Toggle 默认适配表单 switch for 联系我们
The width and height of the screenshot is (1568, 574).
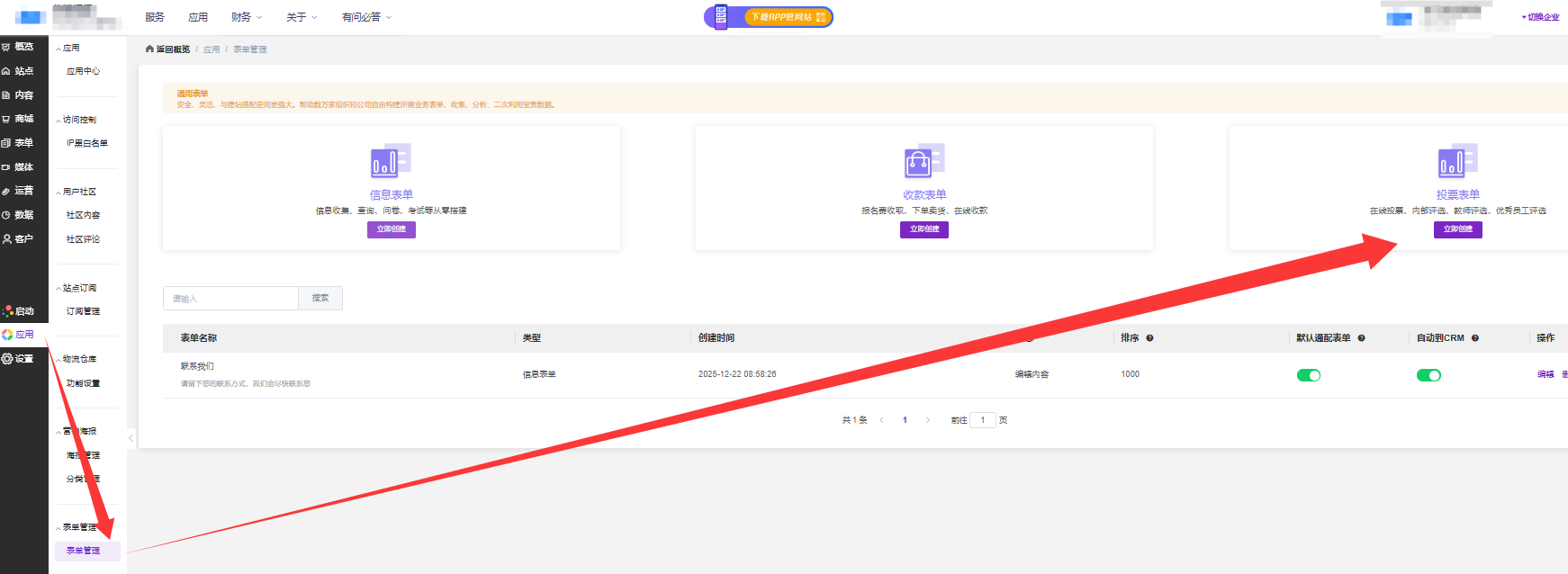(1308, 375)
